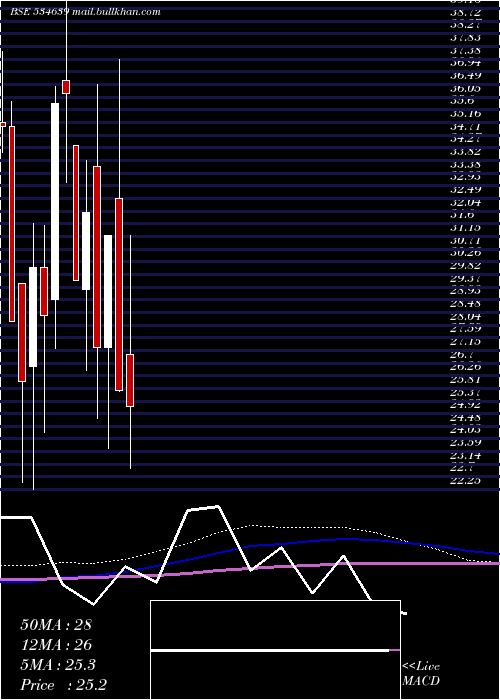Viewport: 500px width, 700px height.
Task: Click the 50MA : 28 readout
Action: click(x=56, y=625)
